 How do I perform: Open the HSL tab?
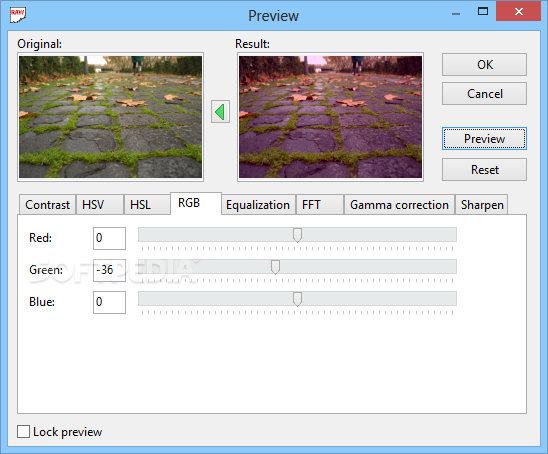pos(147,205)
